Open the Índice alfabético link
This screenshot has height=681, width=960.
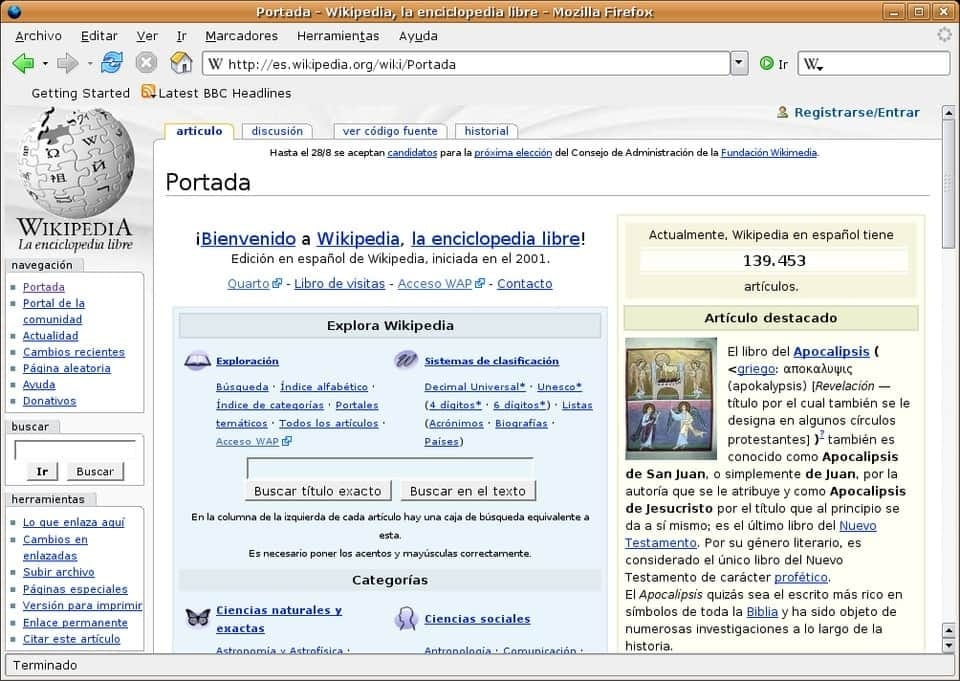point(324,386)
